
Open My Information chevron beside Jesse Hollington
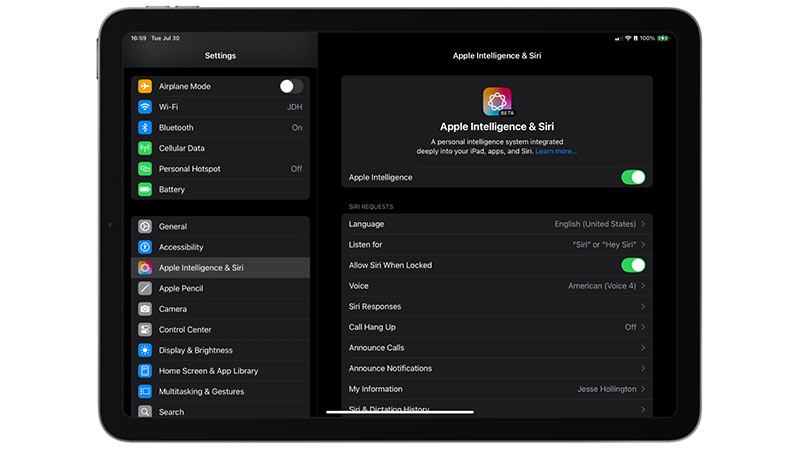point(643,389)
